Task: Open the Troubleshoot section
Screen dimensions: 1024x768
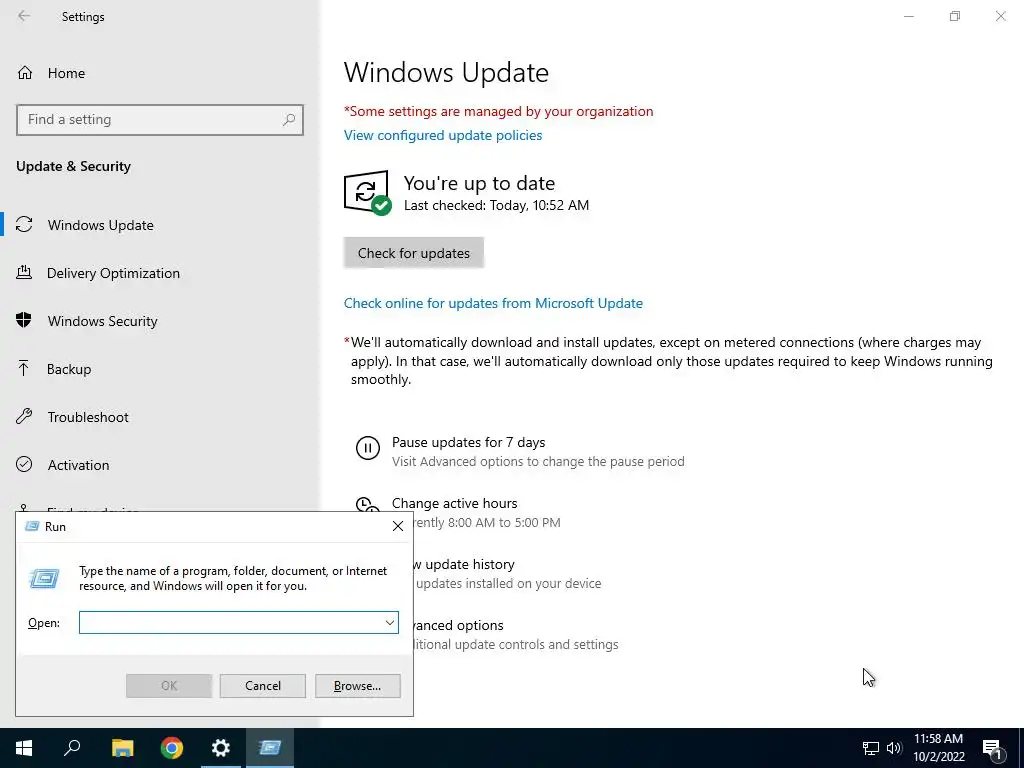Action: pyautogui.click(x=88, y=417)
